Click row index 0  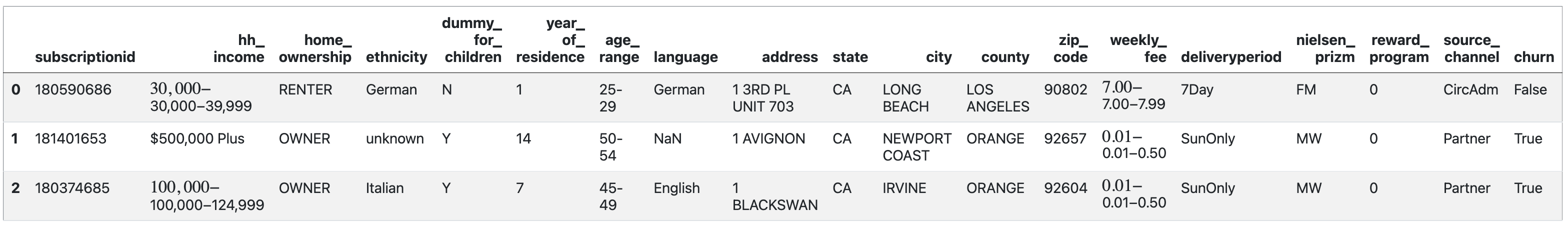(x=16, y=90)
